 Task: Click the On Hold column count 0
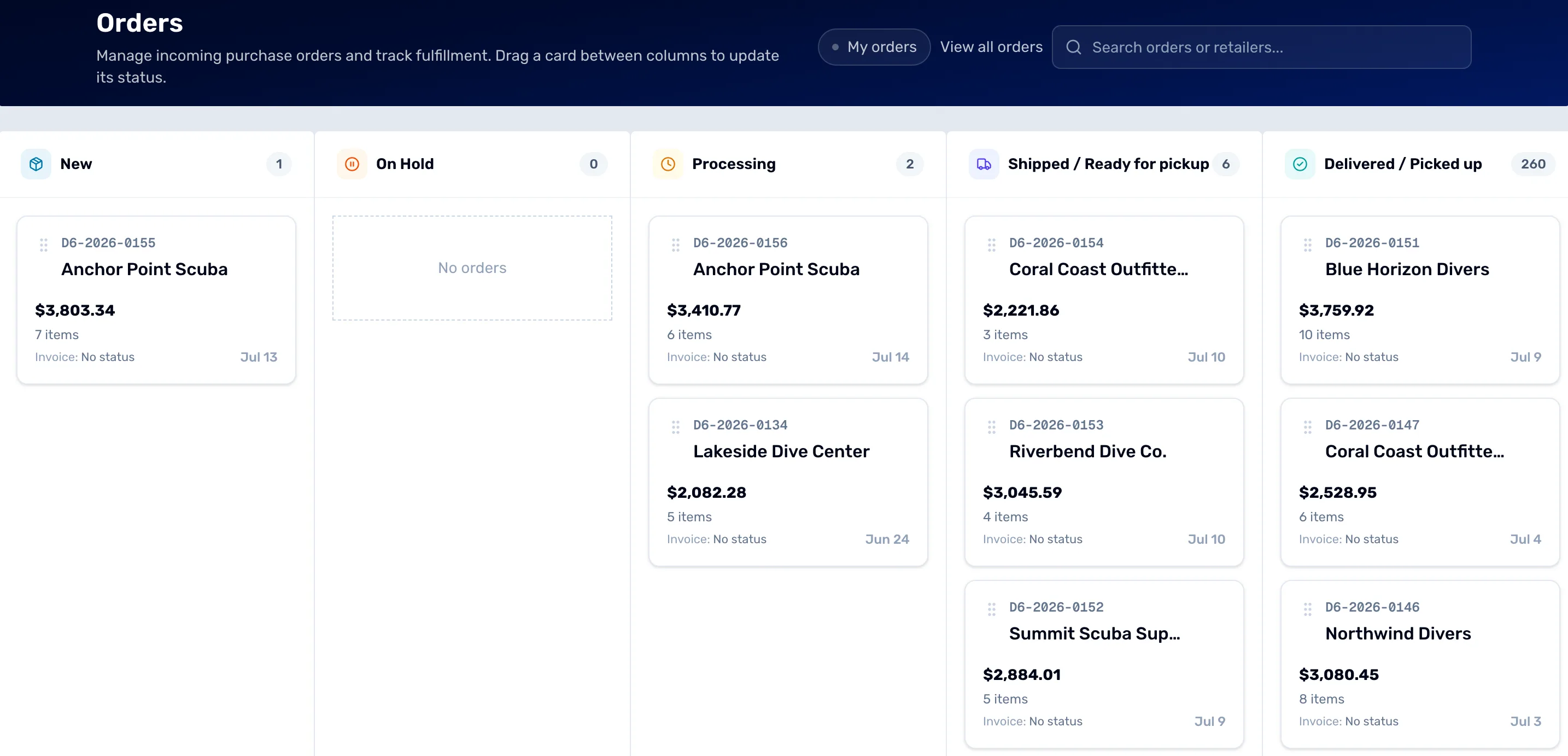pyautogui.click(x=594, y=164)
